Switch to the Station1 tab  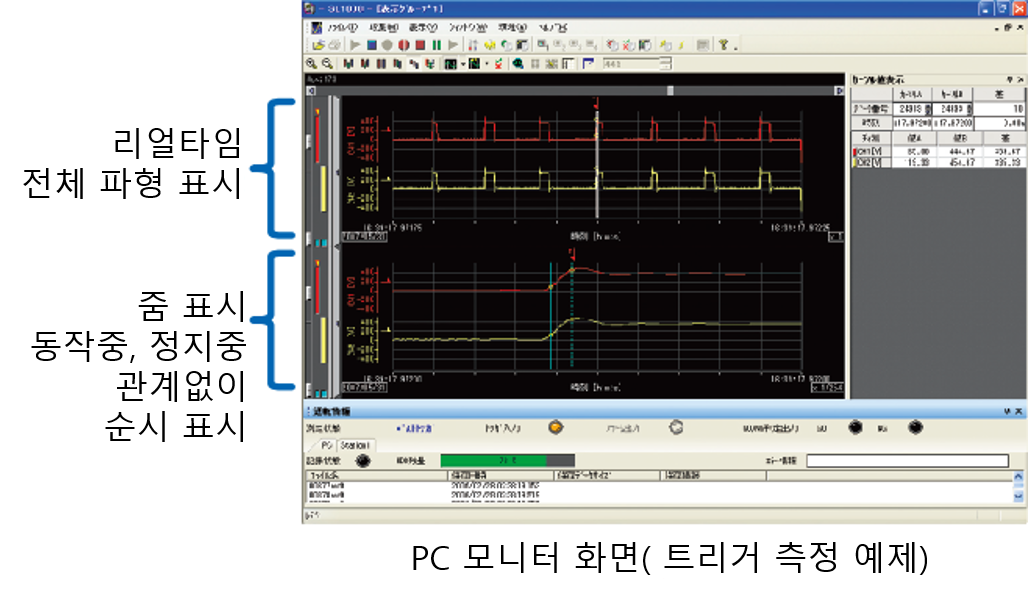(355, 445)
